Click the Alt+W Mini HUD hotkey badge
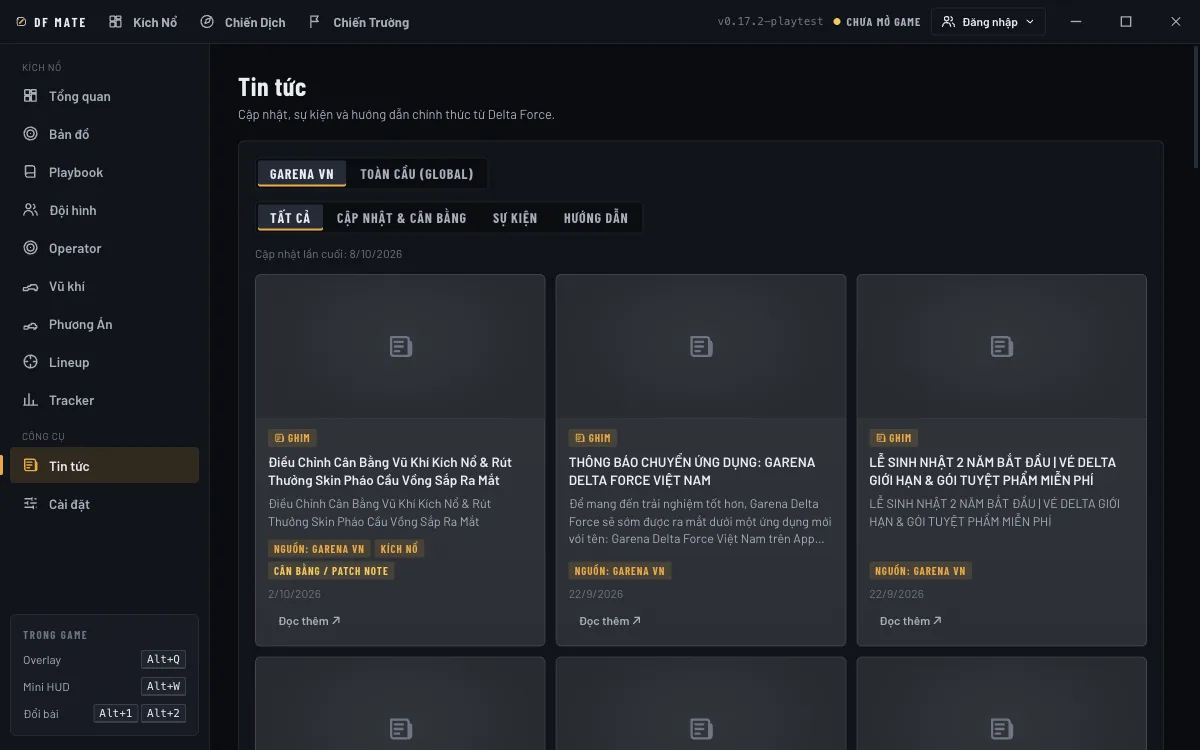Viewport: 1200px width, 750px height. [x=163, y=686]
